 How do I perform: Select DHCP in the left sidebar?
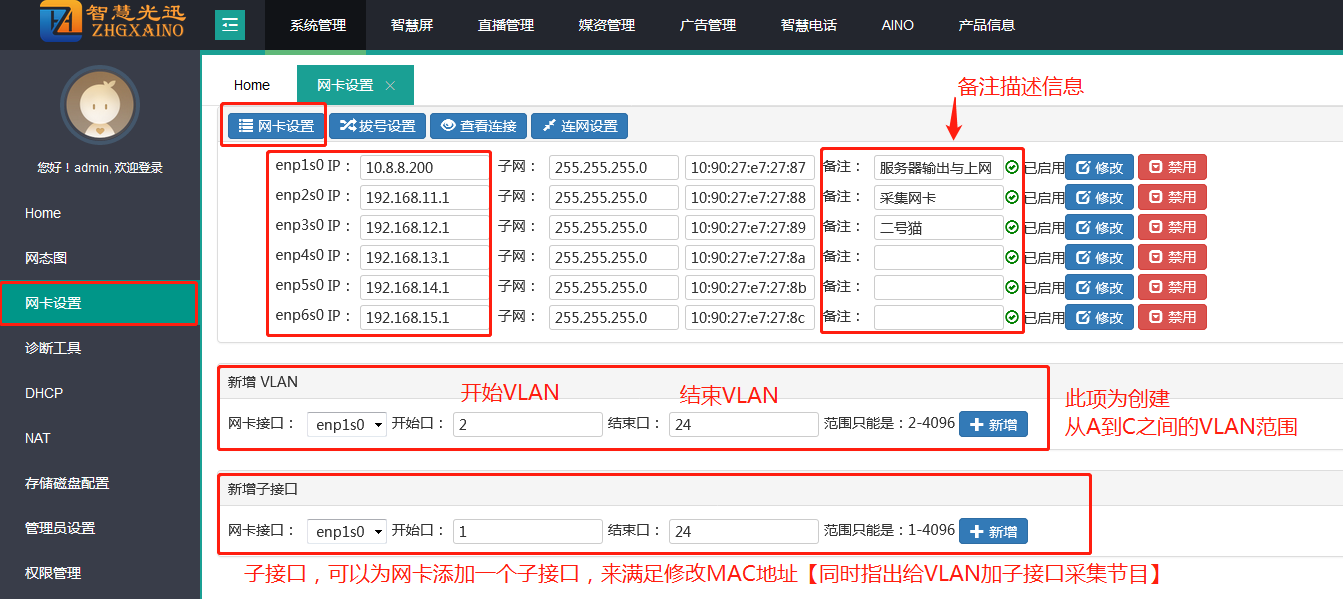(x=44, y=393)
